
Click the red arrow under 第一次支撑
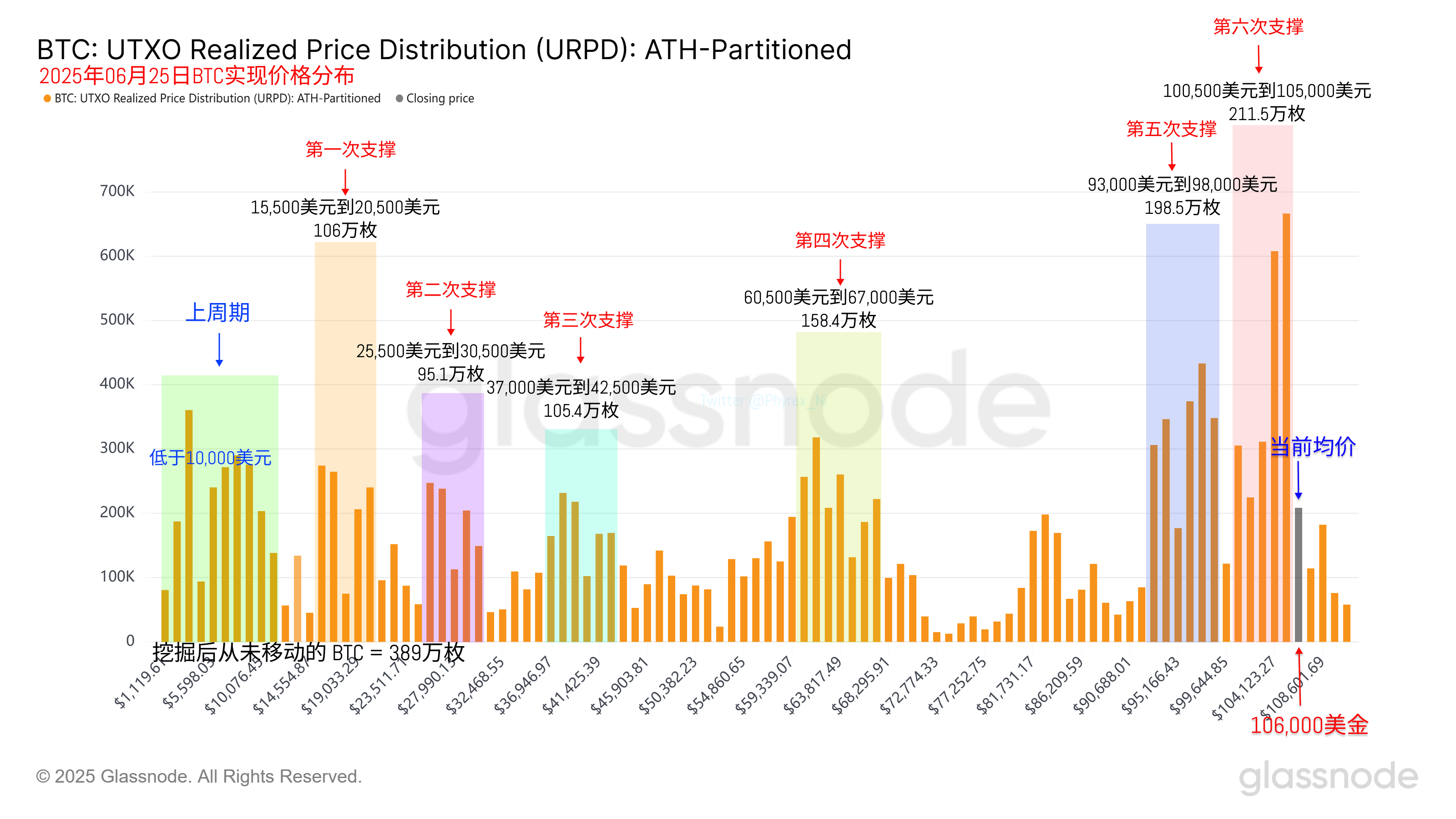click(x=345, y=182)
